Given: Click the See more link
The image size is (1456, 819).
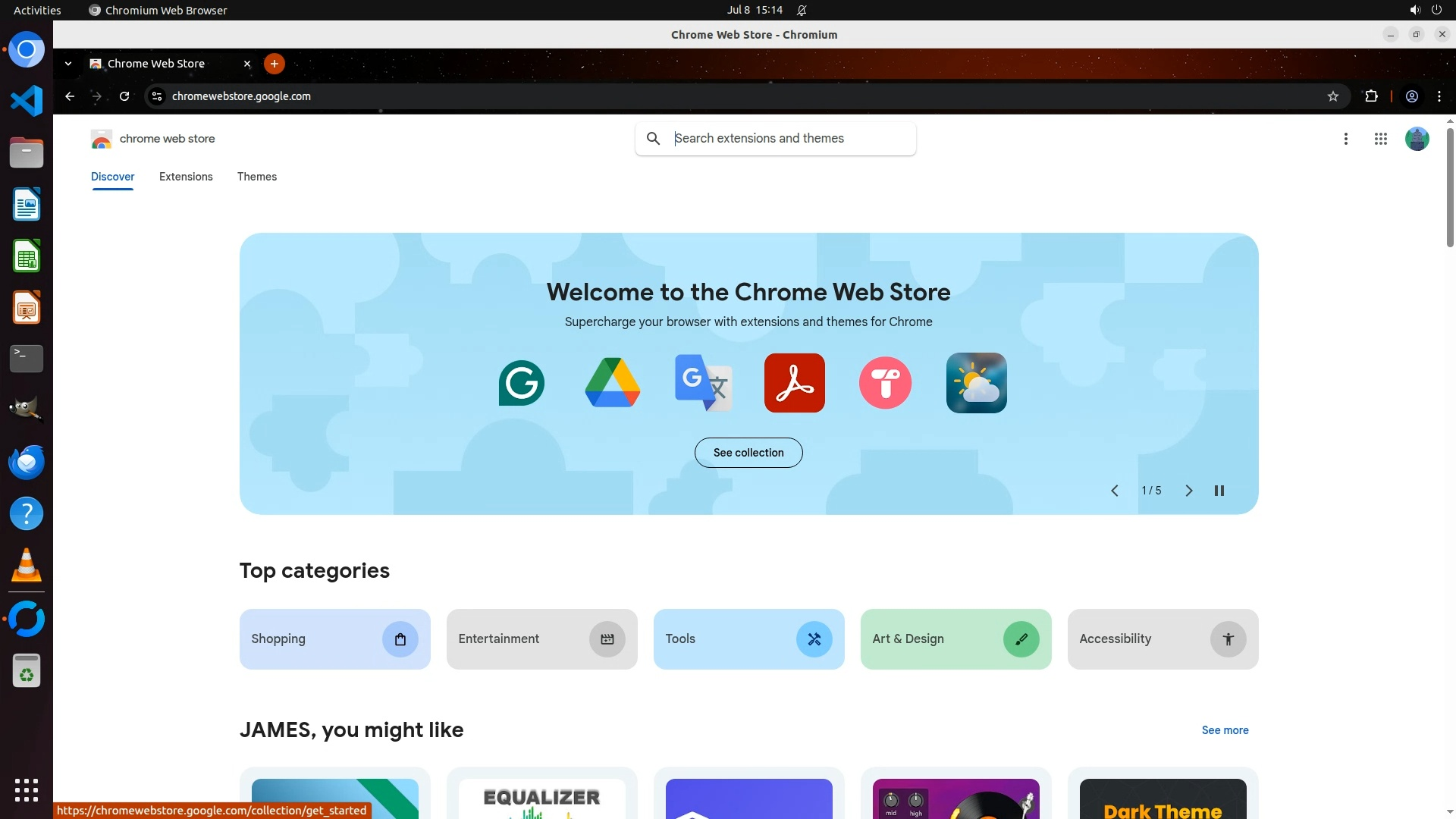Looking at the screenshot, I should coord(1225,730).
